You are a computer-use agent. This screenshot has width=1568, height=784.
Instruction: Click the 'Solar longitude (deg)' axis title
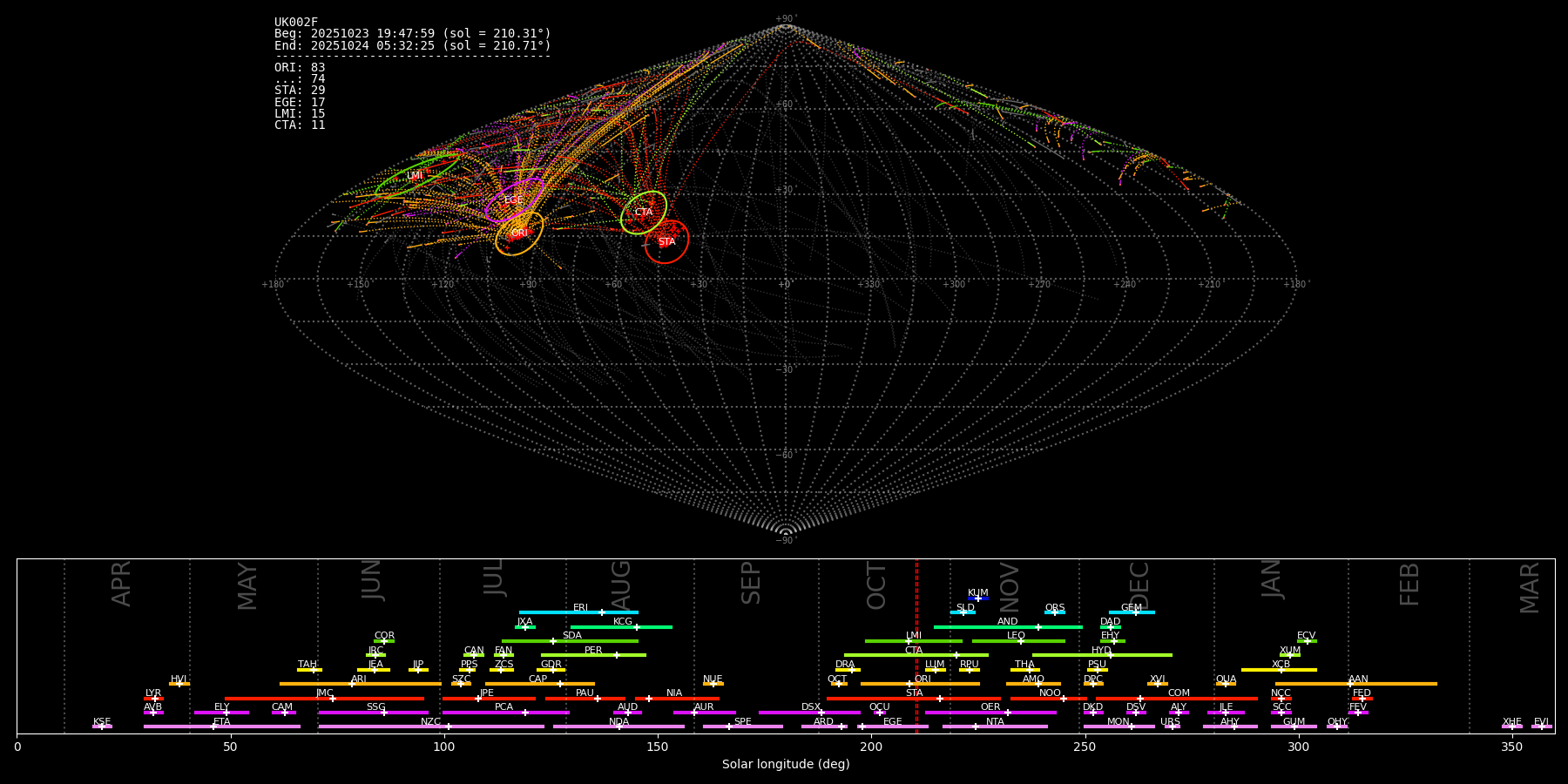[x=786, y=765]
